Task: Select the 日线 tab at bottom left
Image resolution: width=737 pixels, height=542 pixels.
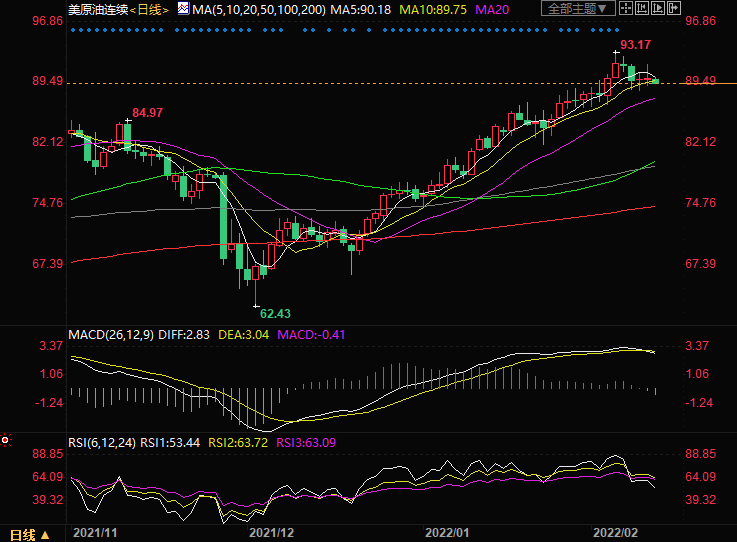Action: 22,535
